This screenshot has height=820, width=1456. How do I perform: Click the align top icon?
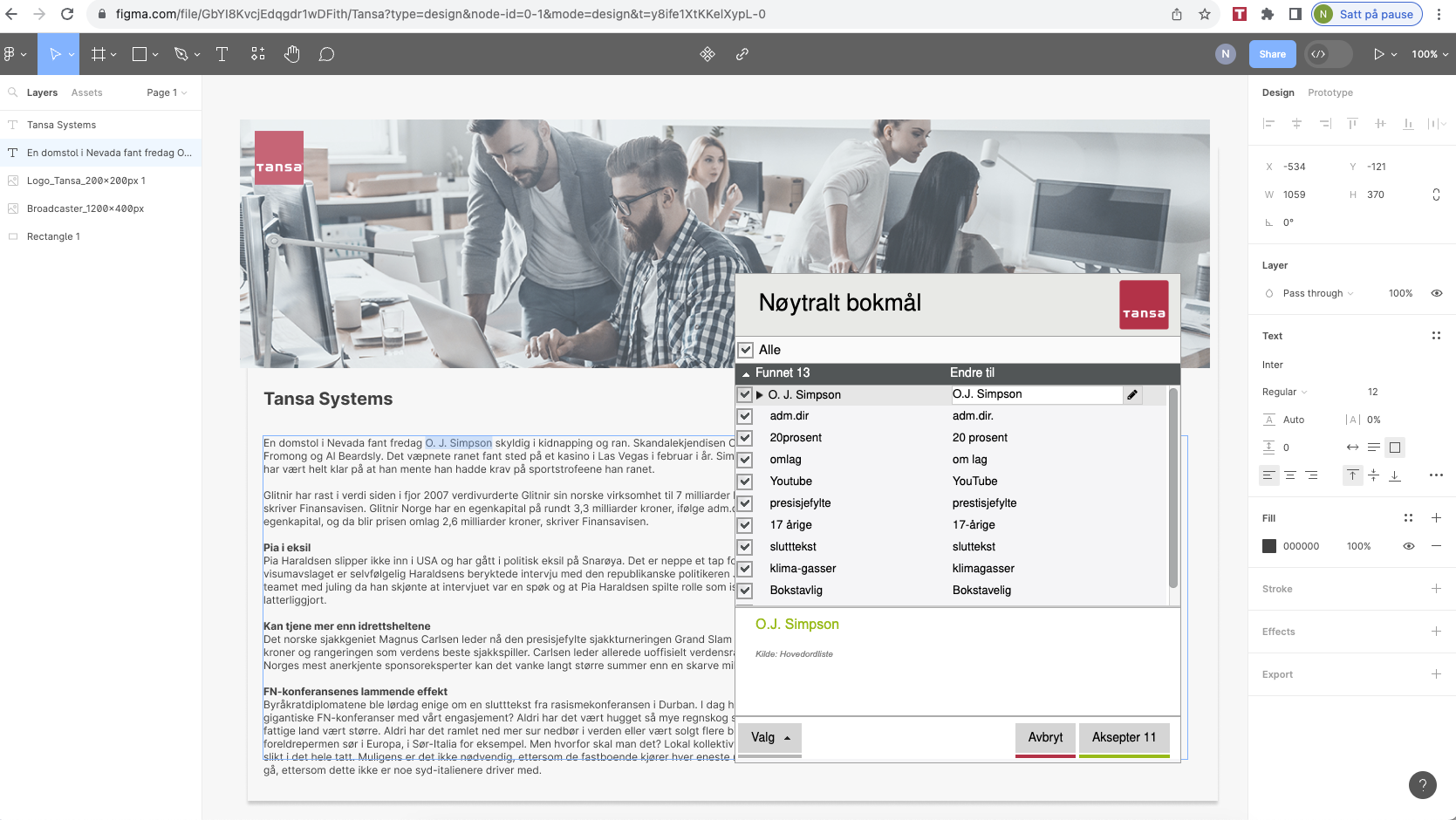1352,124
